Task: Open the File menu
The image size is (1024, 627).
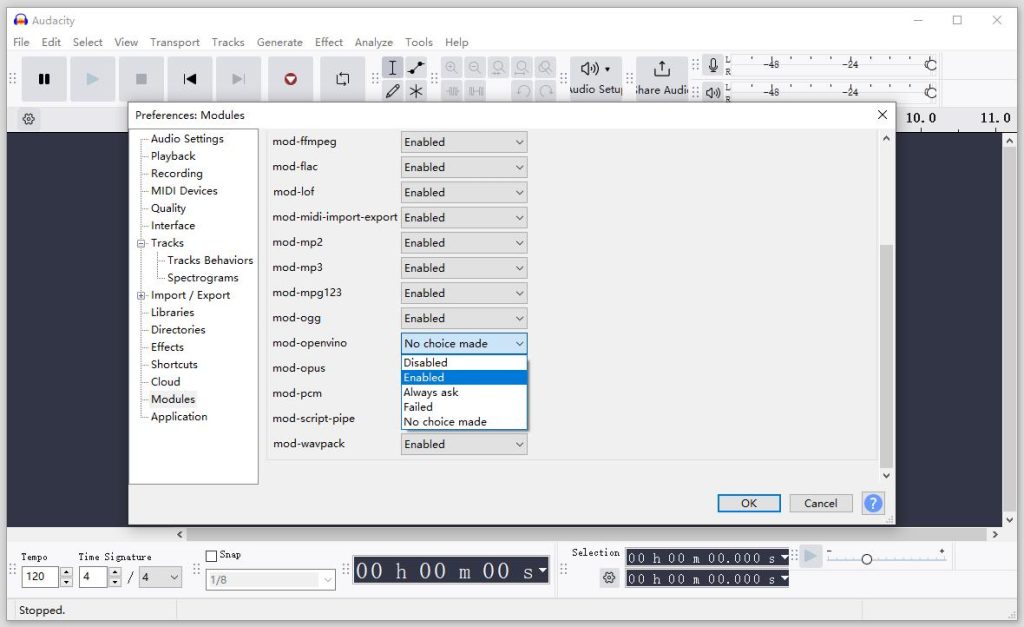Action: (x=21, y=42)
